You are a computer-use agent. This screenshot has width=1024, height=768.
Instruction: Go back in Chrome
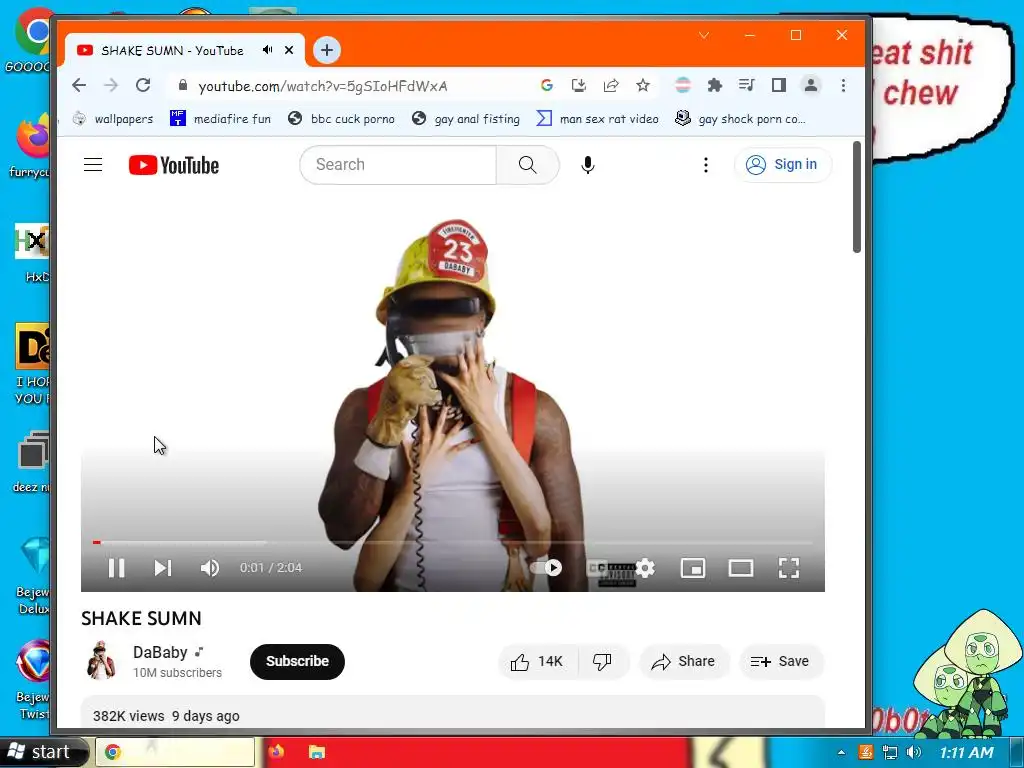tap(79, 86)
